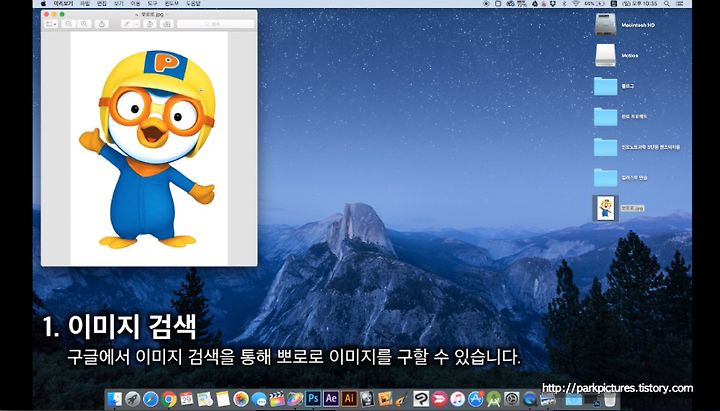Expand the 뽀로로.jpg title dropdown arrow

[167, 15]
